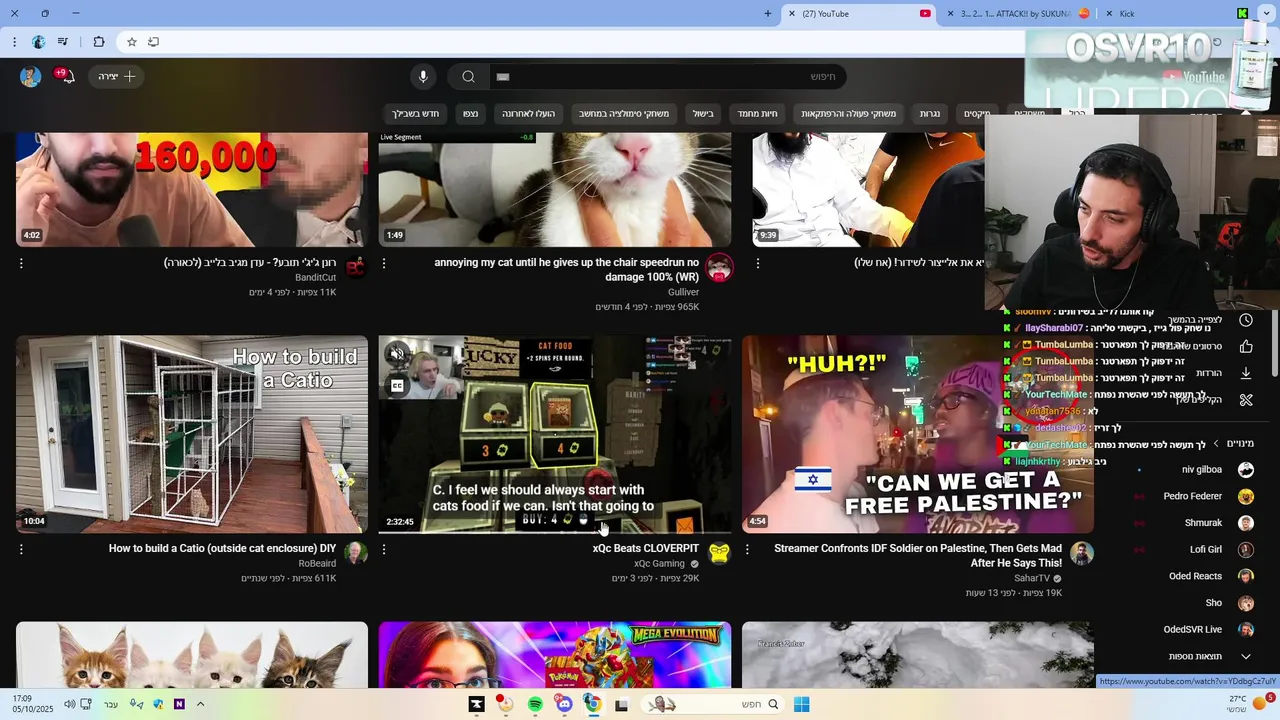Open options menu for Catio video

click(x=21, y=549)
